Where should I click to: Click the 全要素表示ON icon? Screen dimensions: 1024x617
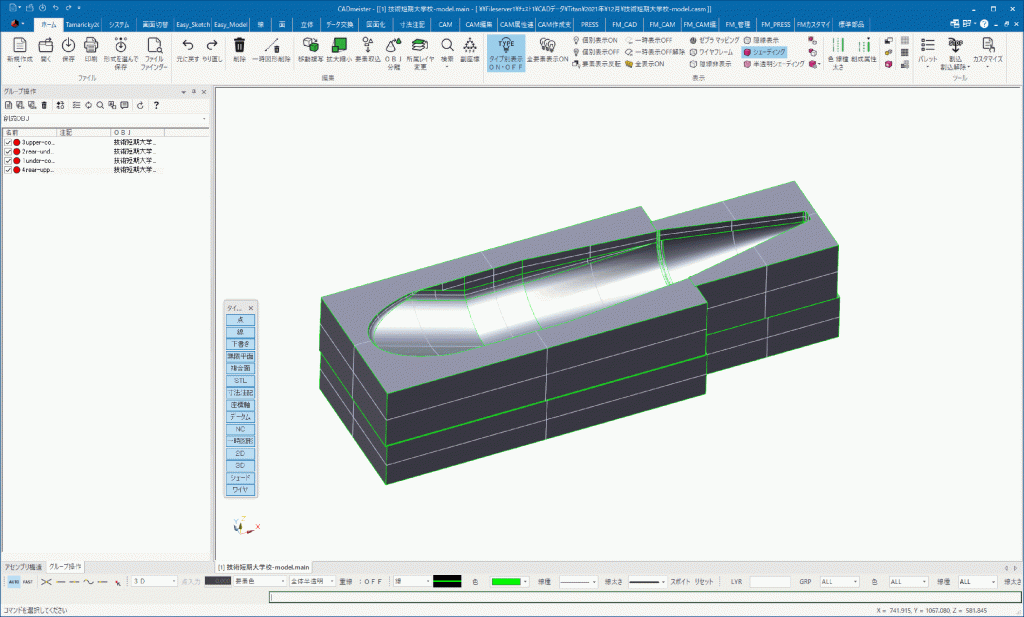pyautogui.click(x=548, y=49)
